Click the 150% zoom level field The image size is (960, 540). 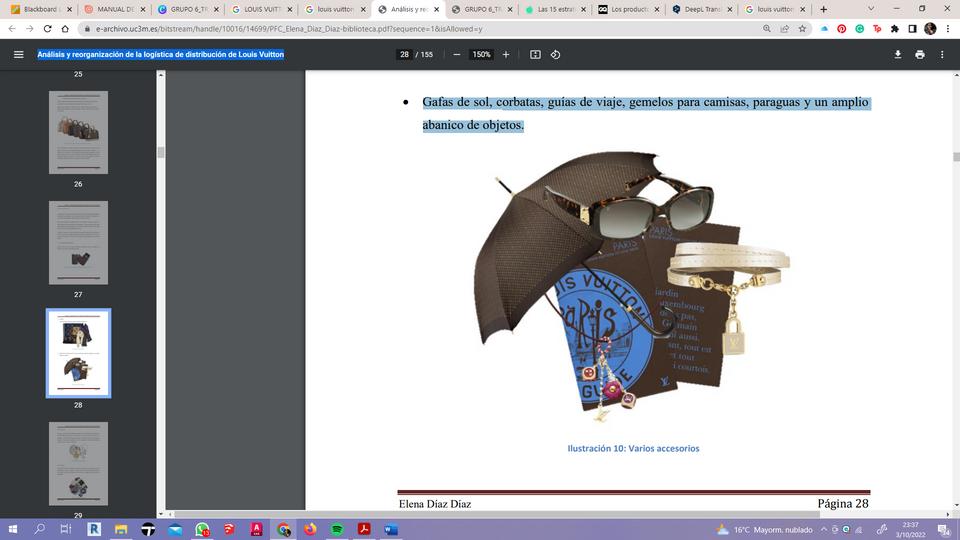481,54
